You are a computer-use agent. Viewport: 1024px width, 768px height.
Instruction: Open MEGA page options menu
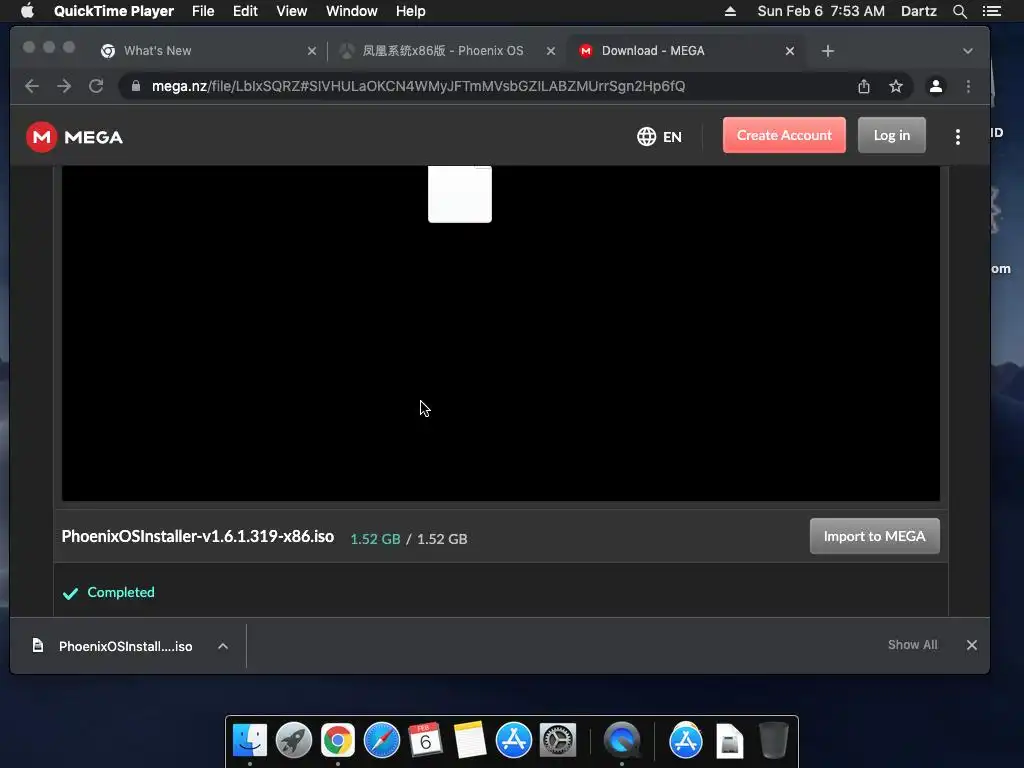coord(958,136)
